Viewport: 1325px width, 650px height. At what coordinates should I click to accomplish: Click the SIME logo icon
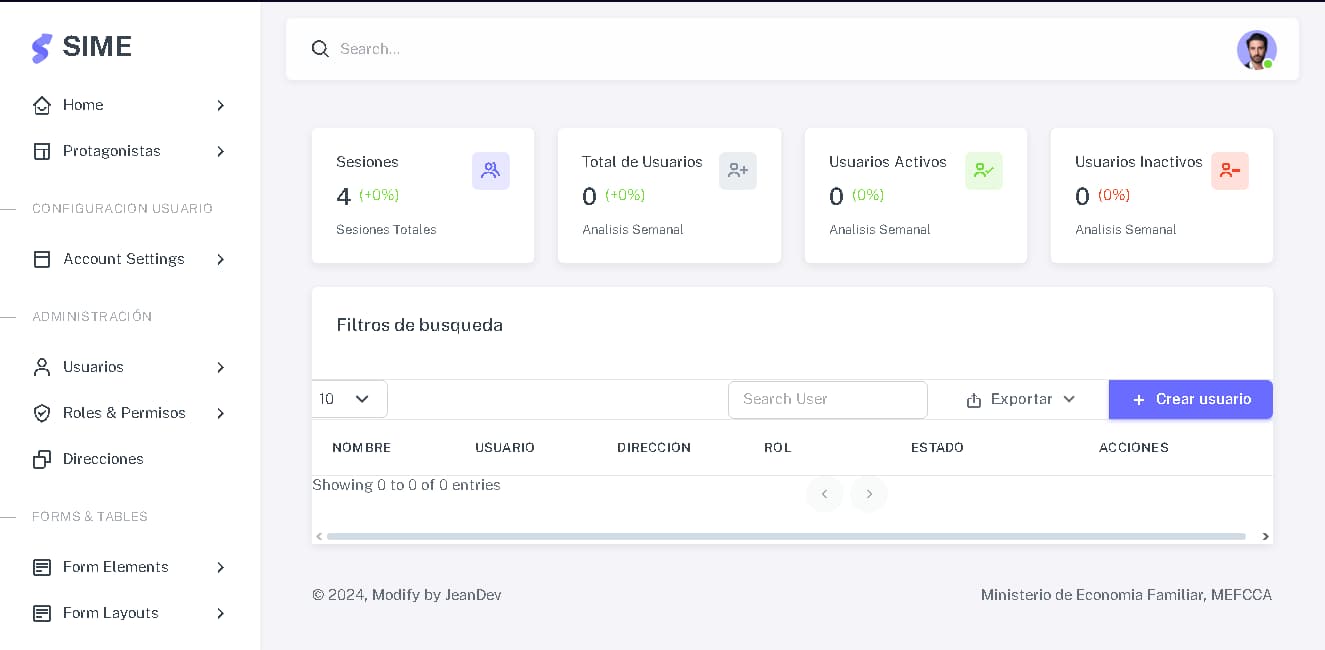click(x=41, y=48)
